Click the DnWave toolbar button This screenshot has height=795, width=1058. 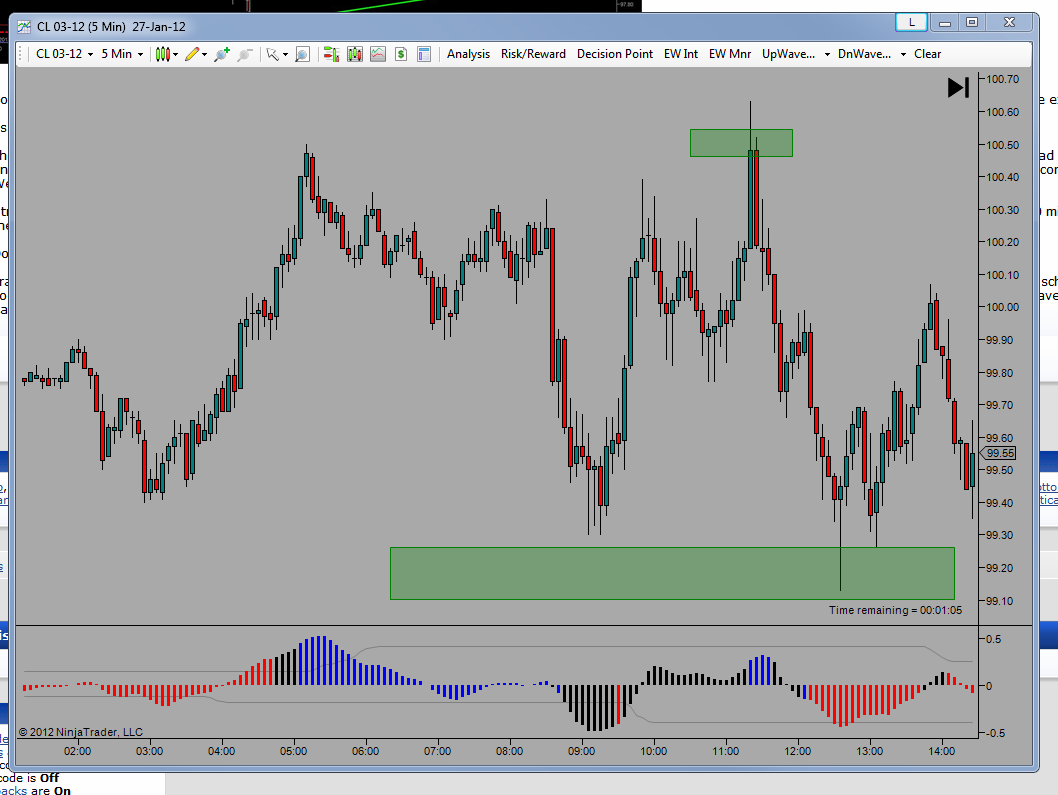coord(864,54)
